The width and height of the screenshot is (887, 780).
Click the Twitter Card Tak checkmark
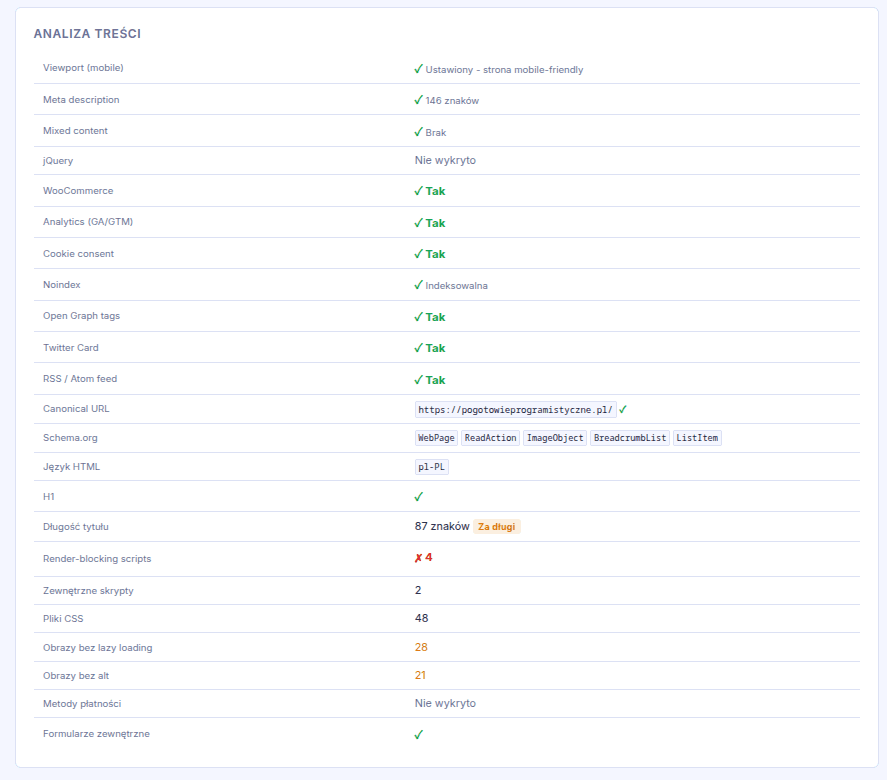click(419, 348)
